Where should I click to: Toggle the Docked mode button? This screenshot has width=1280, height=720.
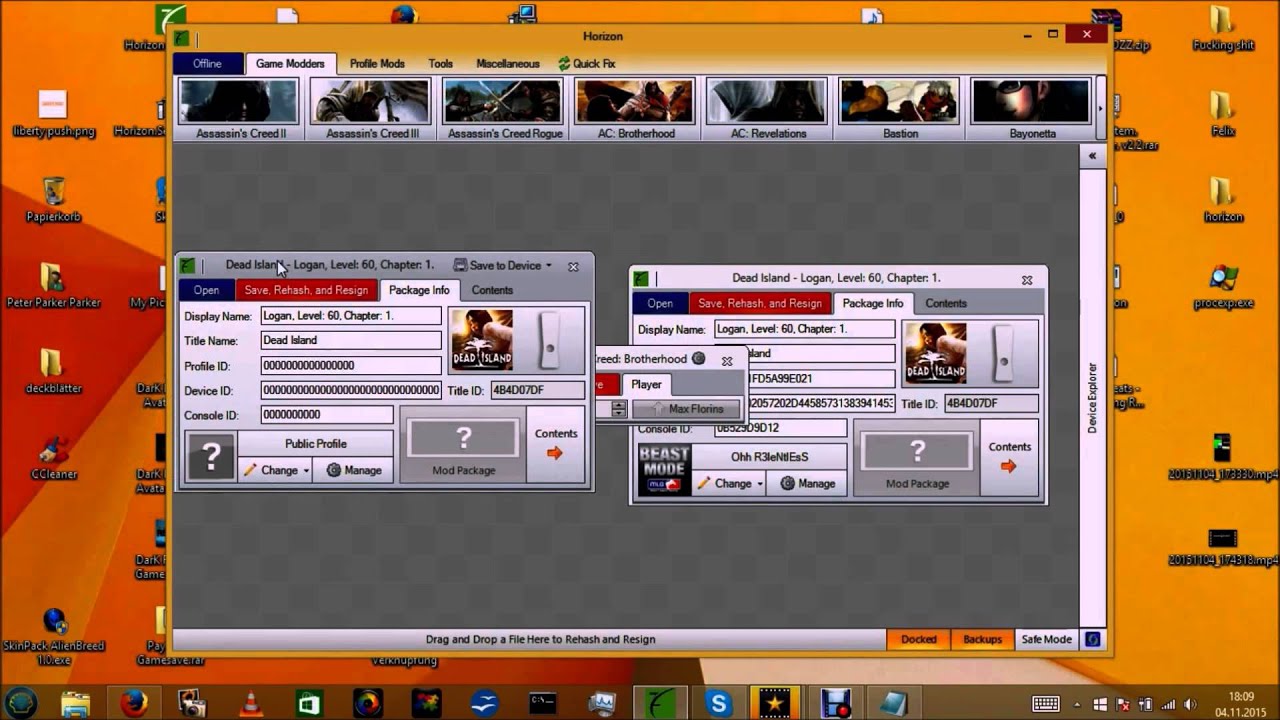[x=919, y=639]
